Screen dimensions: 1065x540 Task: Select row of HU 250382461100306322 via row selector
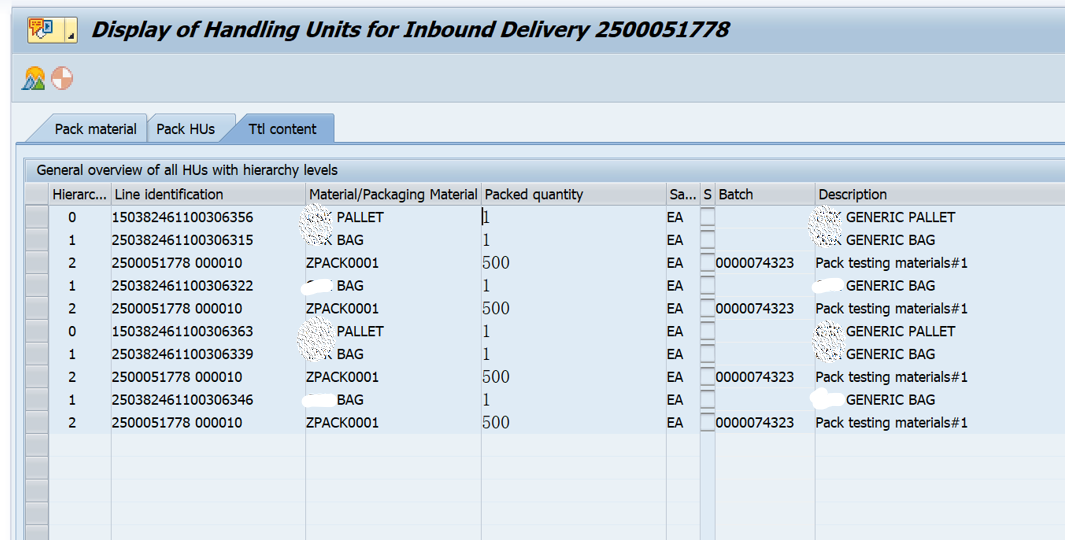37,285
